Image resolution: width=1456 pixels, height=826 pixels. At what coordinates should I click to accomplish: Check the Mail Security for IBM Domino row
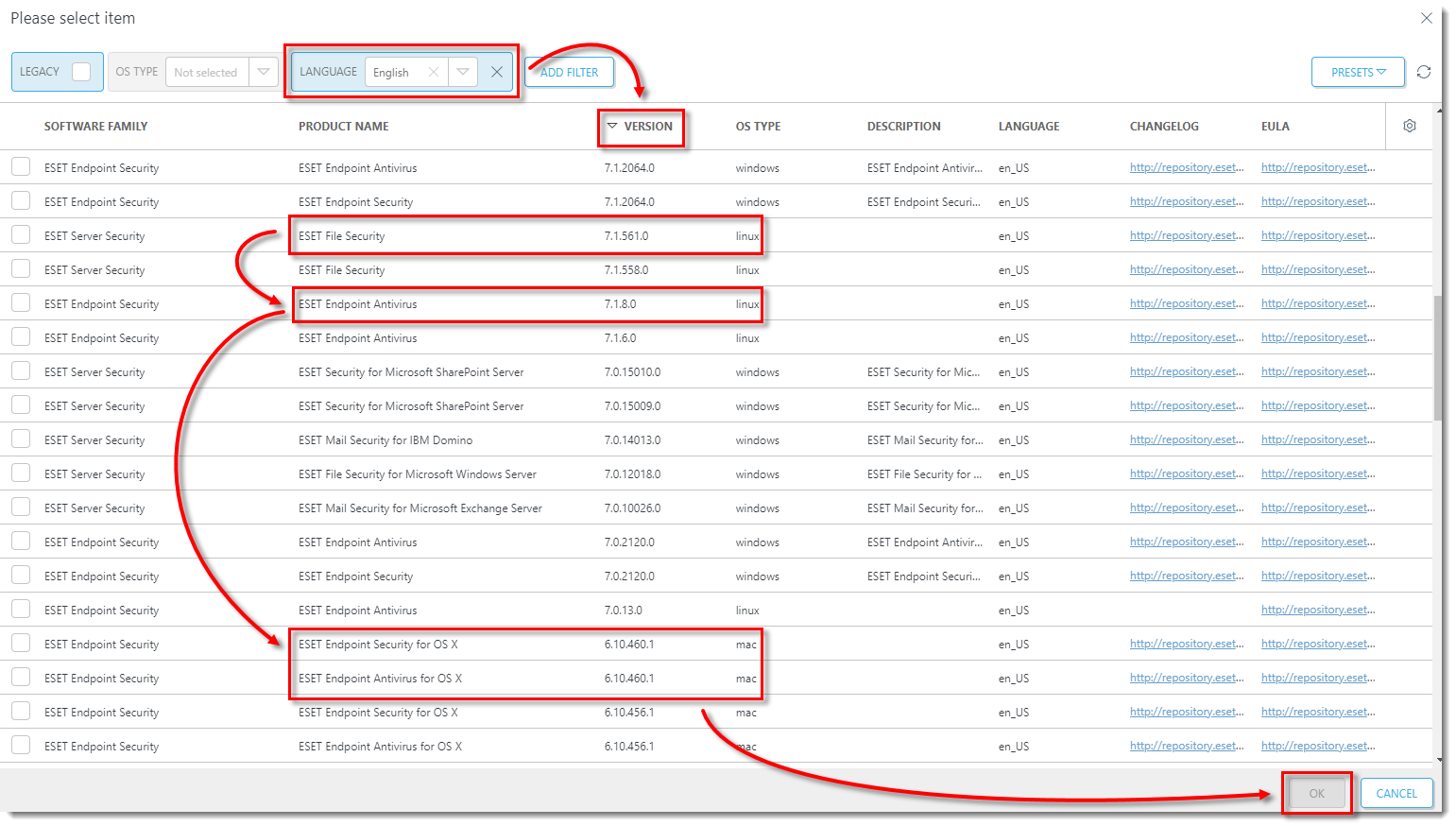21,439
